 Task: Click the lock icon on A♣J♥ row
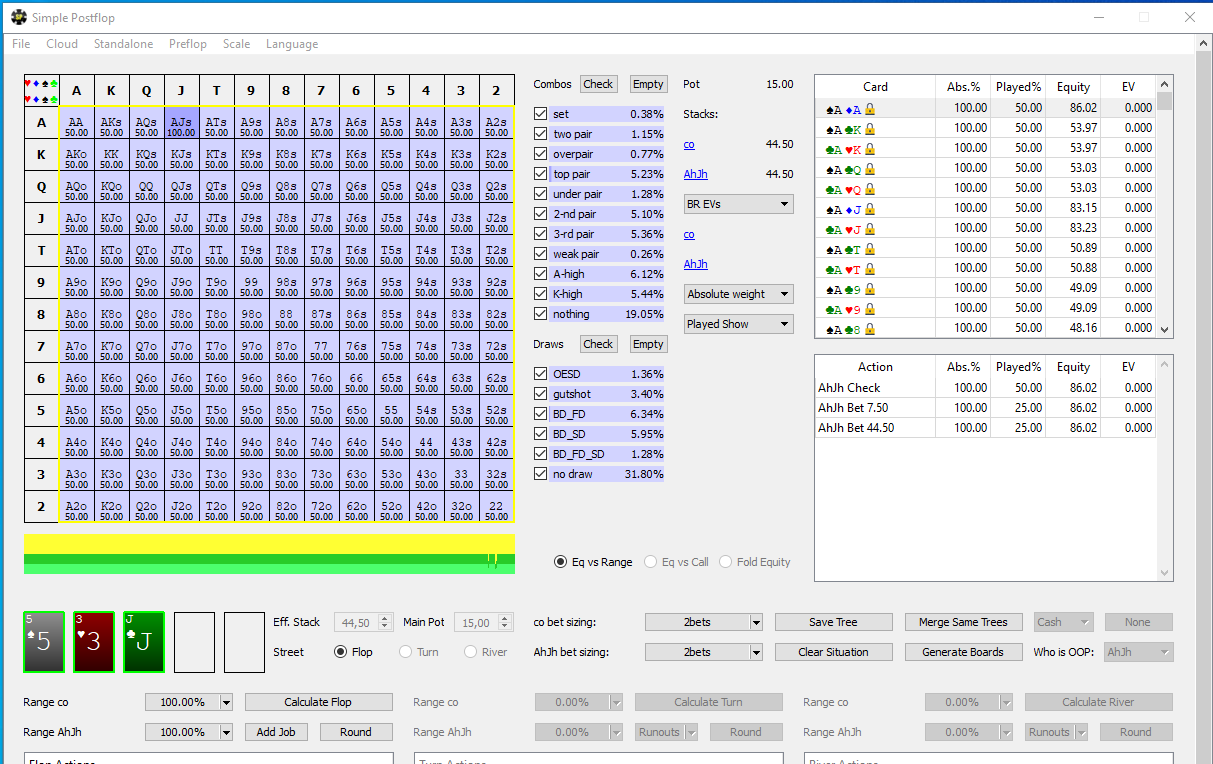[870, 228]
